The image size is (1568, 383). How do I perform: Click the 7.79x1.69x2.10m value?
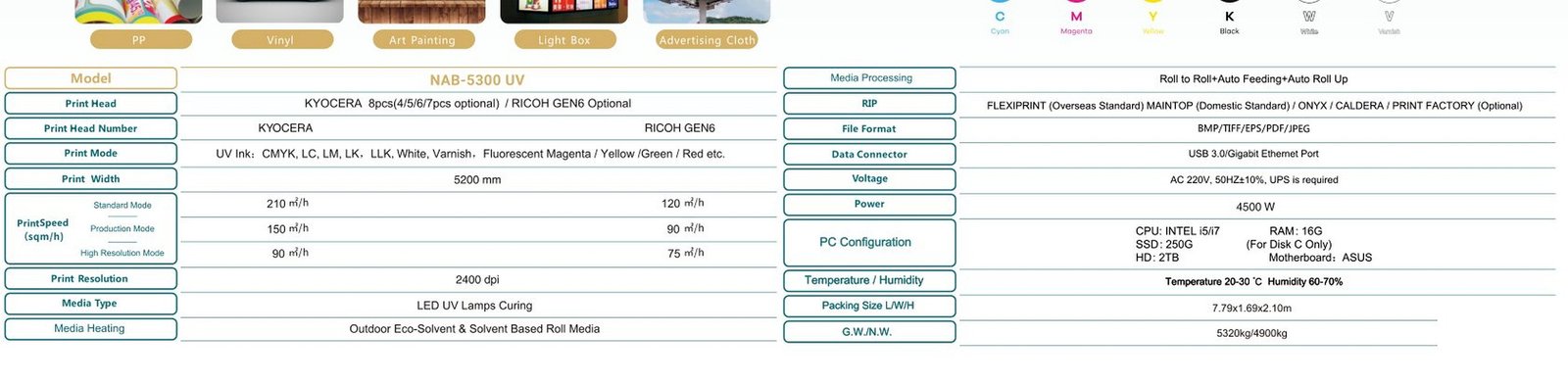click(x=1251, y=309)
